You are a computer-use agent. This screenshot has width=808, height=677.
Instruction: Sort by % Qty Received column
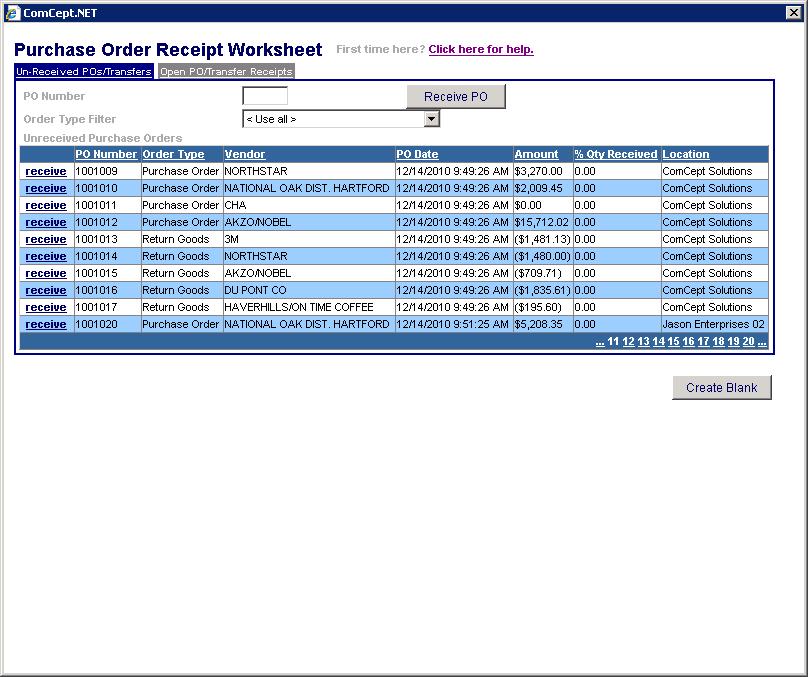[x=615, y=155]
